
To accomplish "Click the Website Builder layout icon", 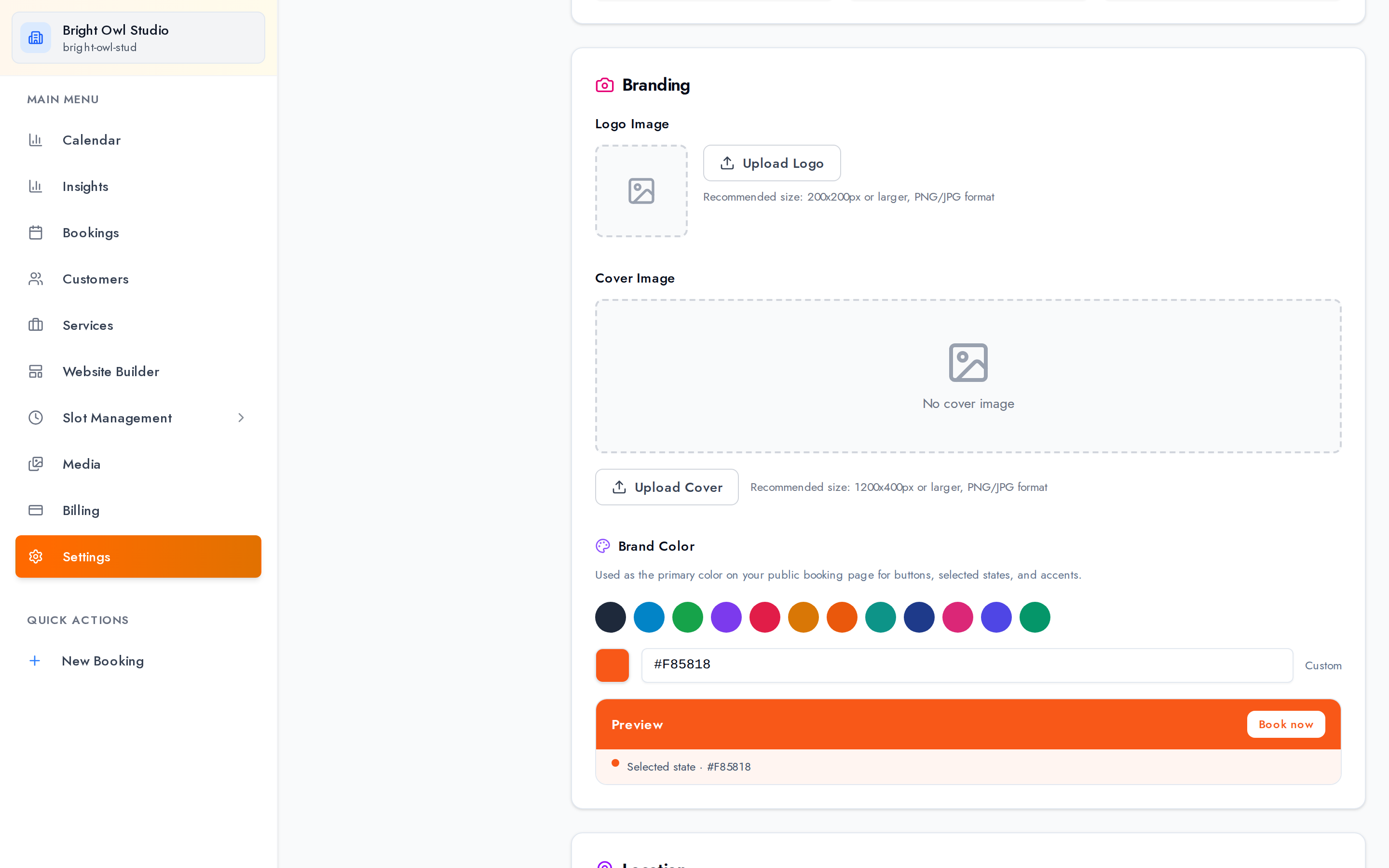I will point(36,371).
